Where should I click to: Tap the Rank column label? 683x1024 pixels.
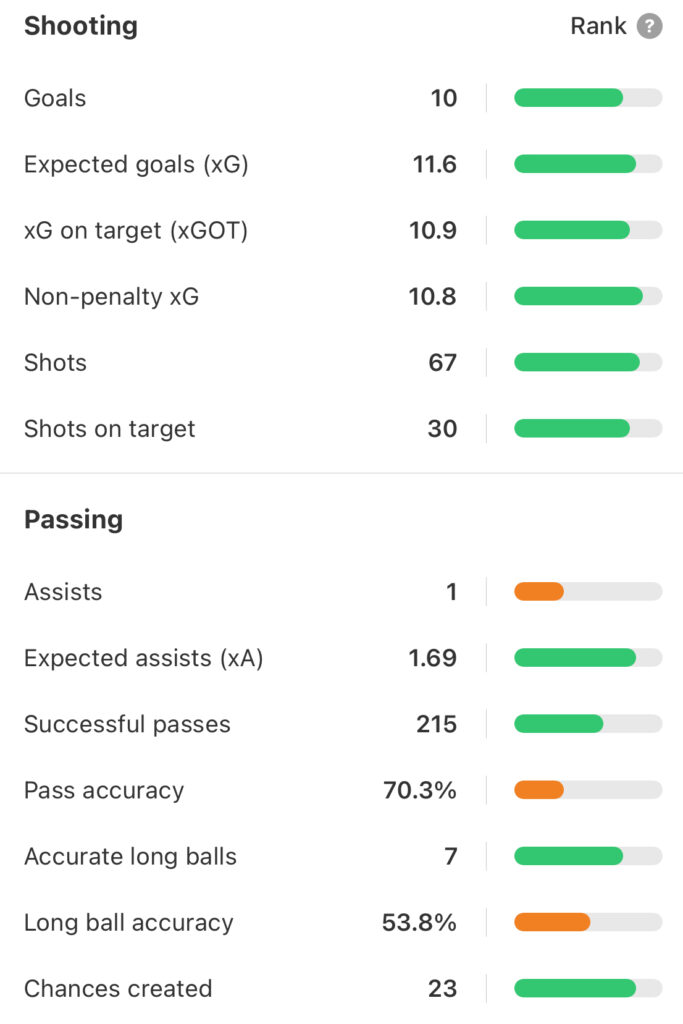tap(598, 26)
